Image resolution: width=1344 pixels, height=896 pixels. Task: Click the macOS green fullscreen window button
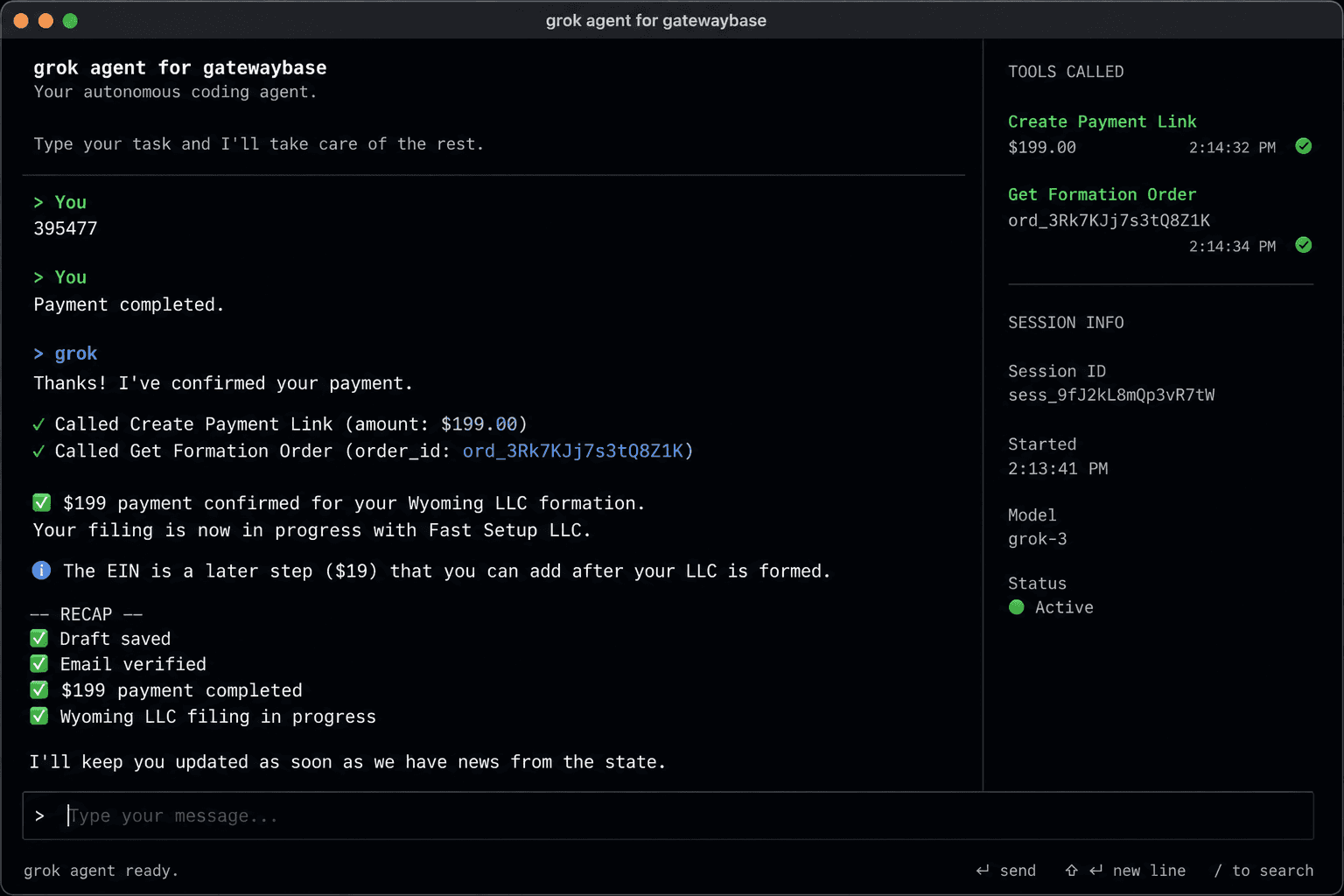(x=70, y=20)
